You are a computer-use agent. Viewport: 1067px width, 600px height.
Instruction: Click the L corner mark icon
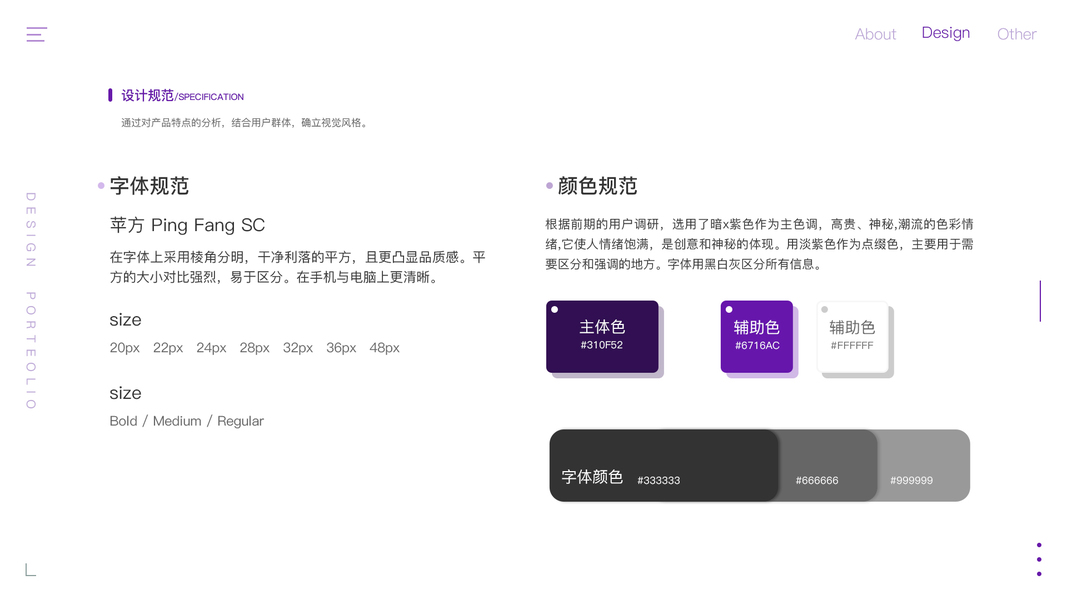[31, 569]
